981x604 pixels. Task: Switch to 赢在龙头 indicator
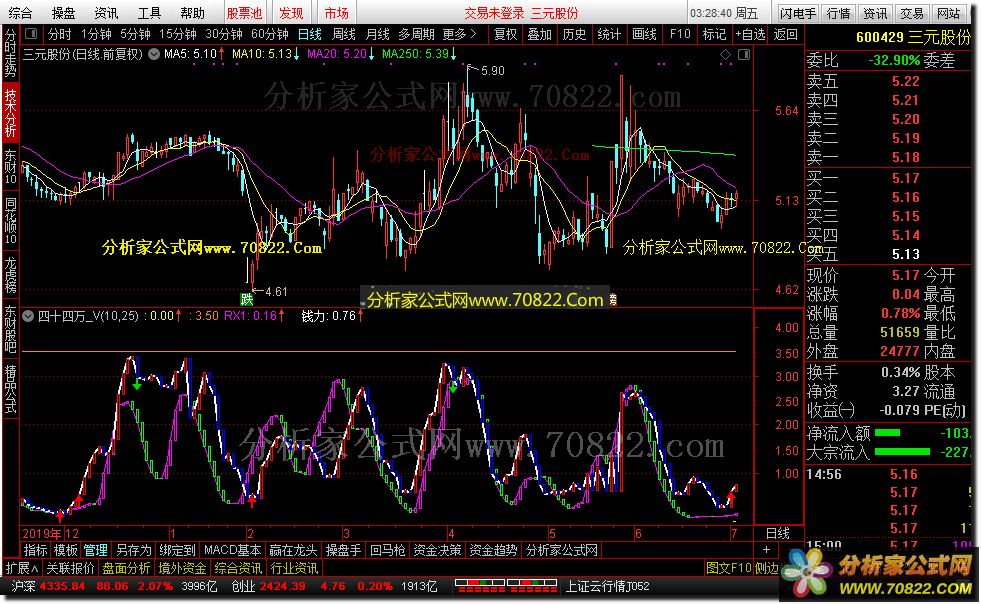[x=293, y=550]
